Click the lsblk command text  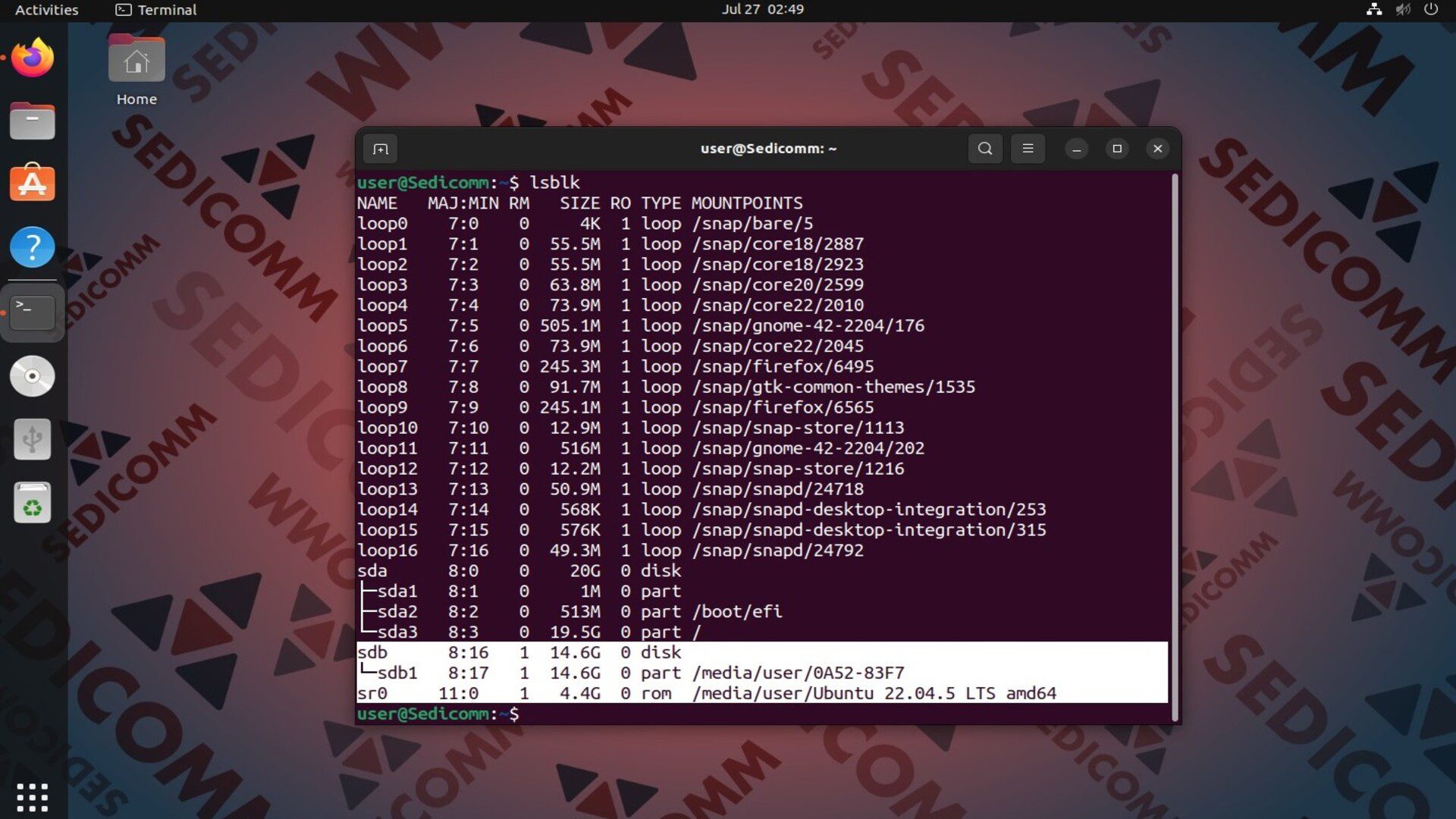point(554,183)
